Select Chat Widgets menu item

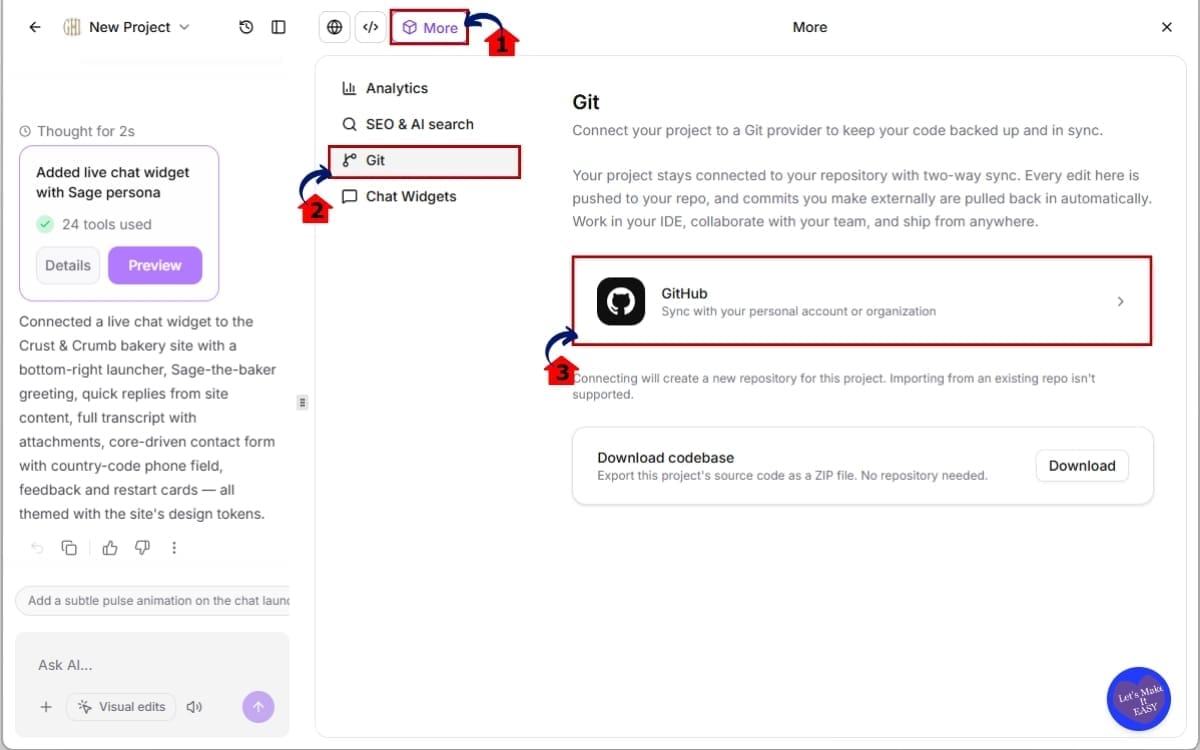424,196
